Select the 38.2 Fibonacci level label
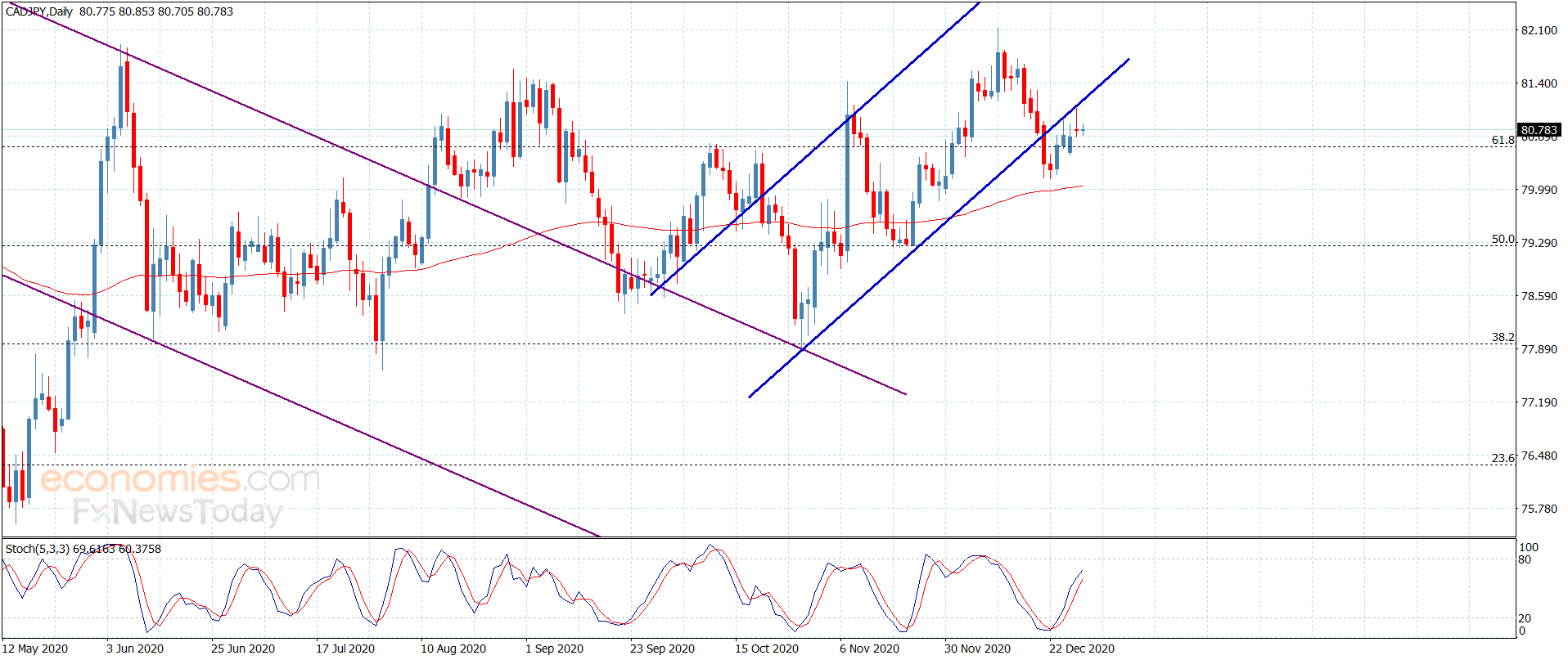Image resolution: width=1568 pixels, height=660 pixels. 1503,337
